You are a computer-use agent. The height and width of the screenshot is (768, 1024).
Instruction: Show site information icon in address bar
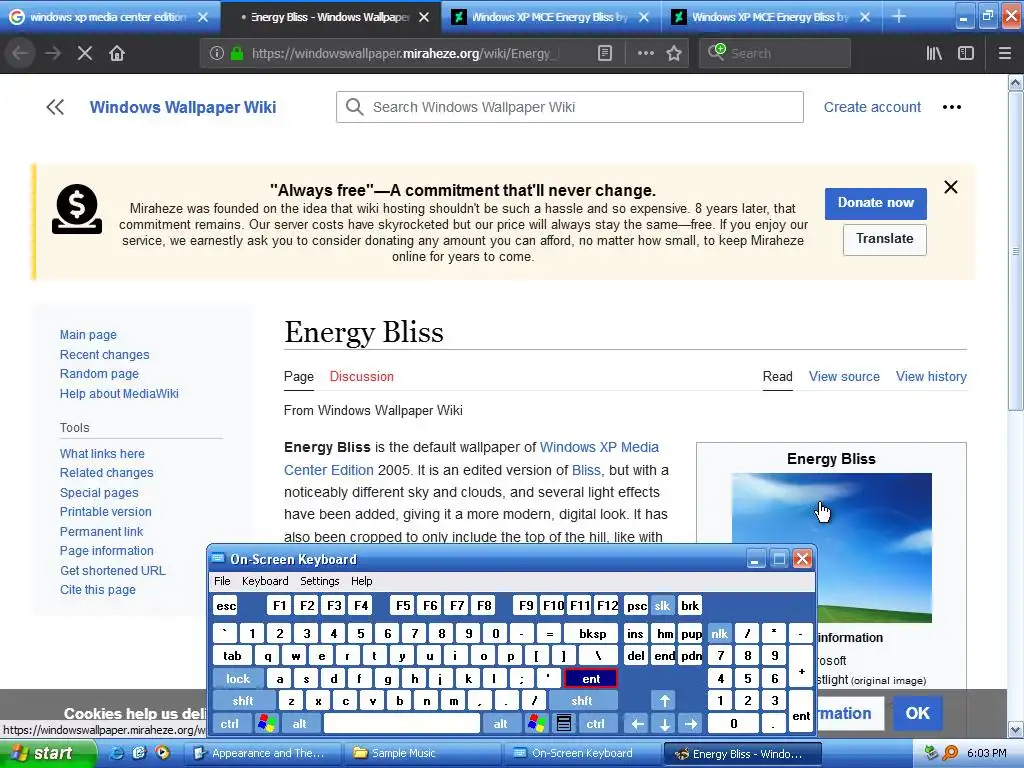coord(217,54)
